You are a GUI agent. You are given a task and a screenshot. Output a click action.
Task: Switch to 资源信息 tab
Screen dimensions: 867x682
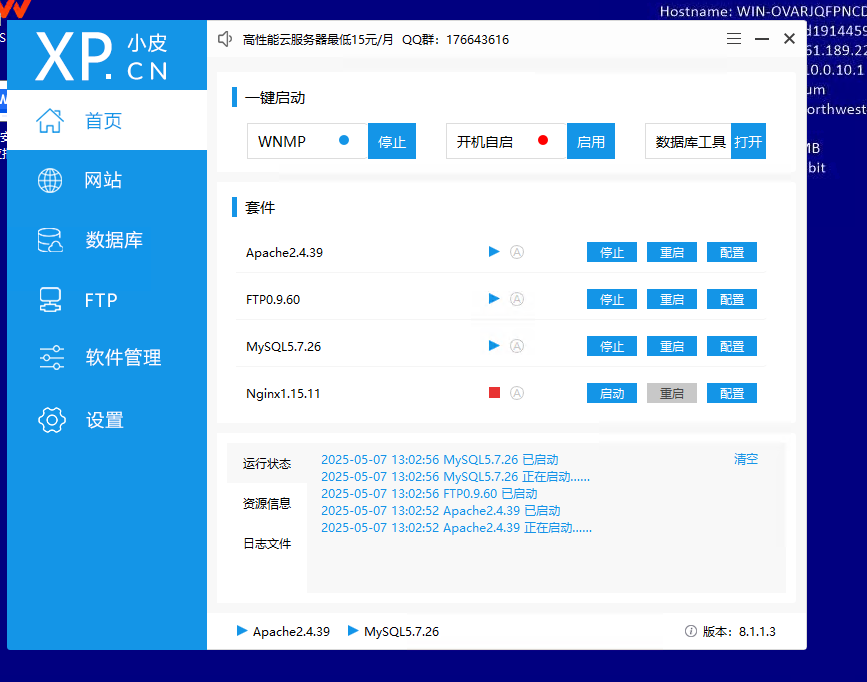(x=267, y=503)
